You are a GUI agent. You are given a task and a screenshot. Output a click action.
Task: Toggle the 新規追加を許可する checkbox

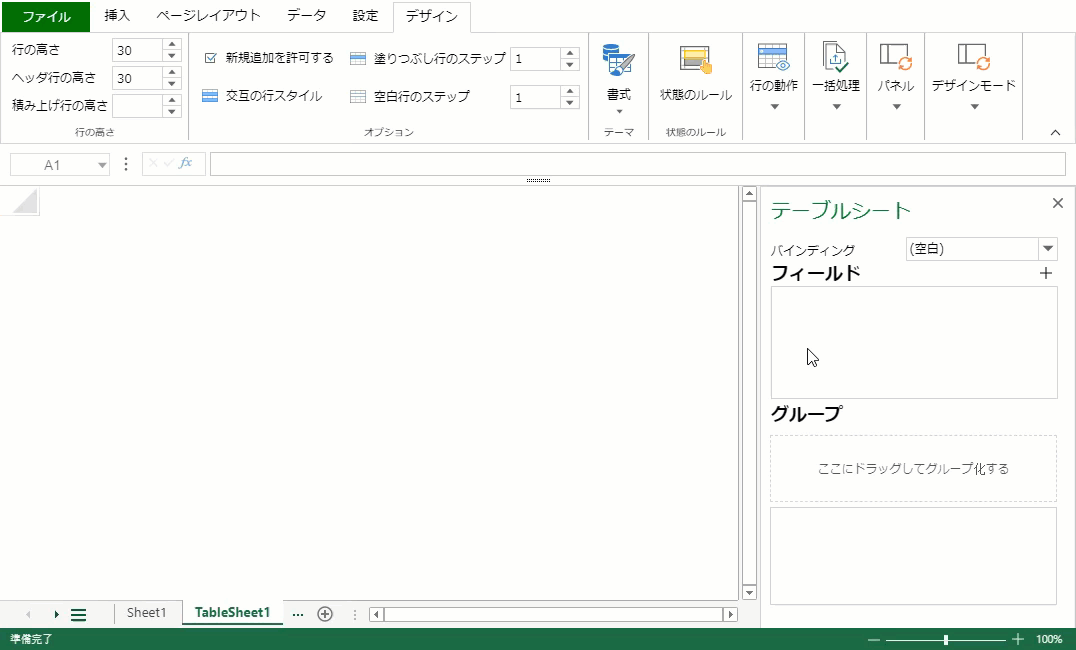[x=209, y=58]
